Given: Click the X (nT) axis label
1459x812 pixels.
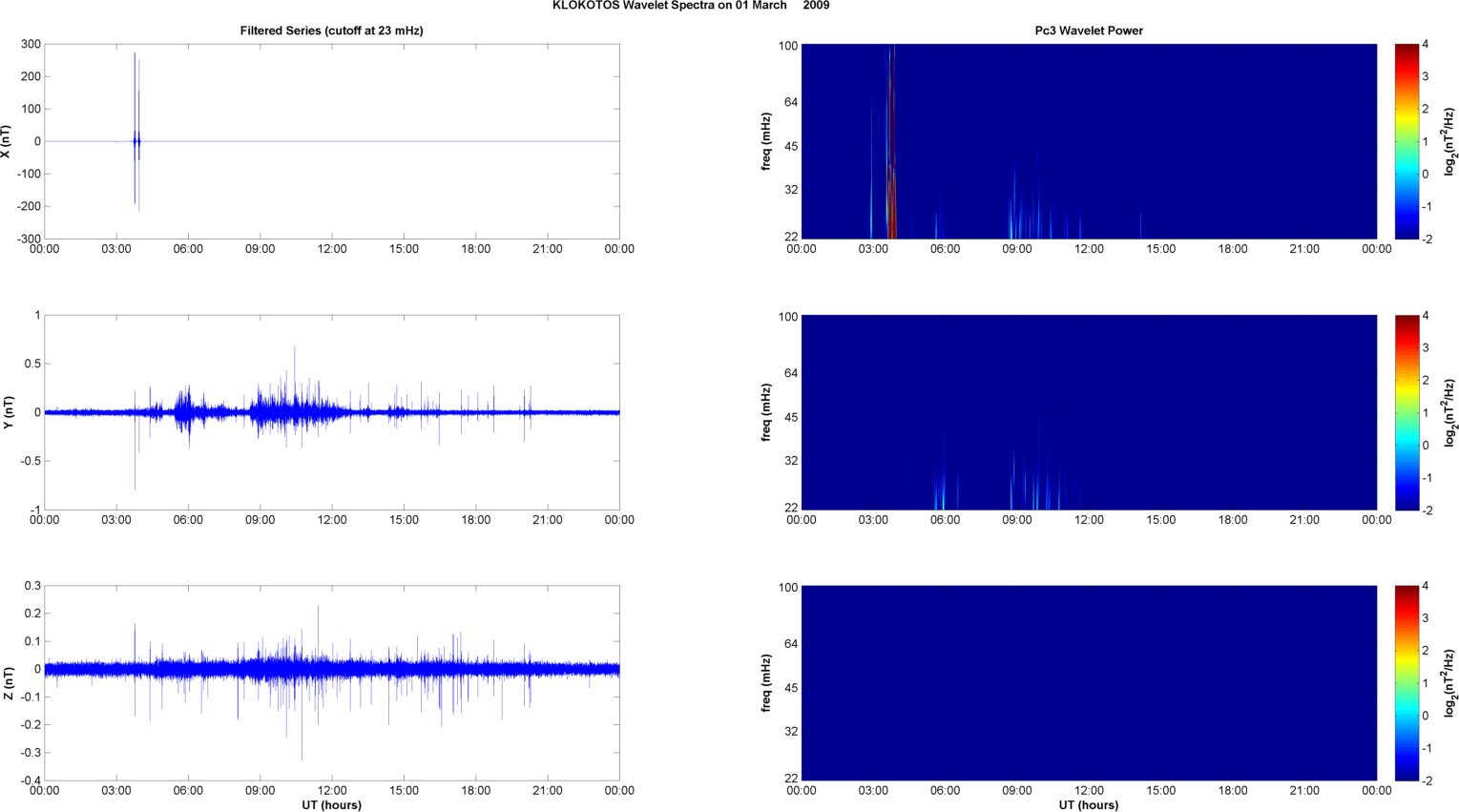Looking at the screenshot, I should point(9,141).
